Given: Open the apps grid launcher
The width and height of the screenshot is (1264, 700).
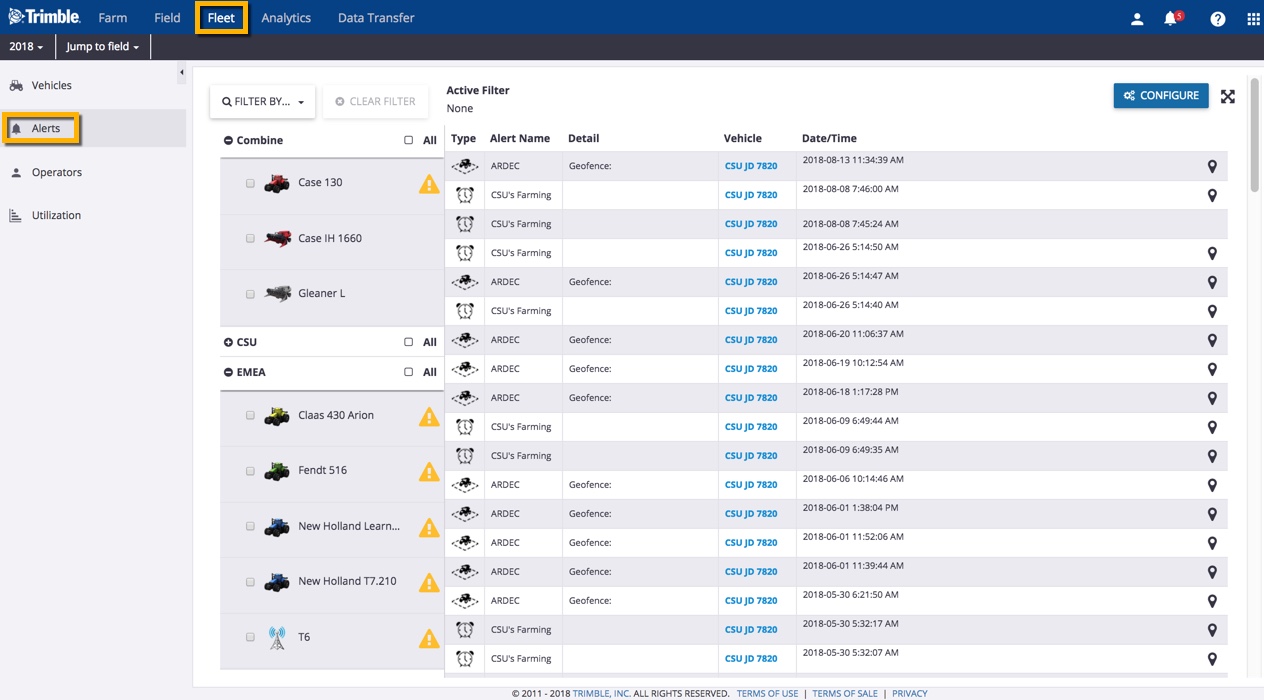Looking at the screenshot, I should click(1253, 18).
